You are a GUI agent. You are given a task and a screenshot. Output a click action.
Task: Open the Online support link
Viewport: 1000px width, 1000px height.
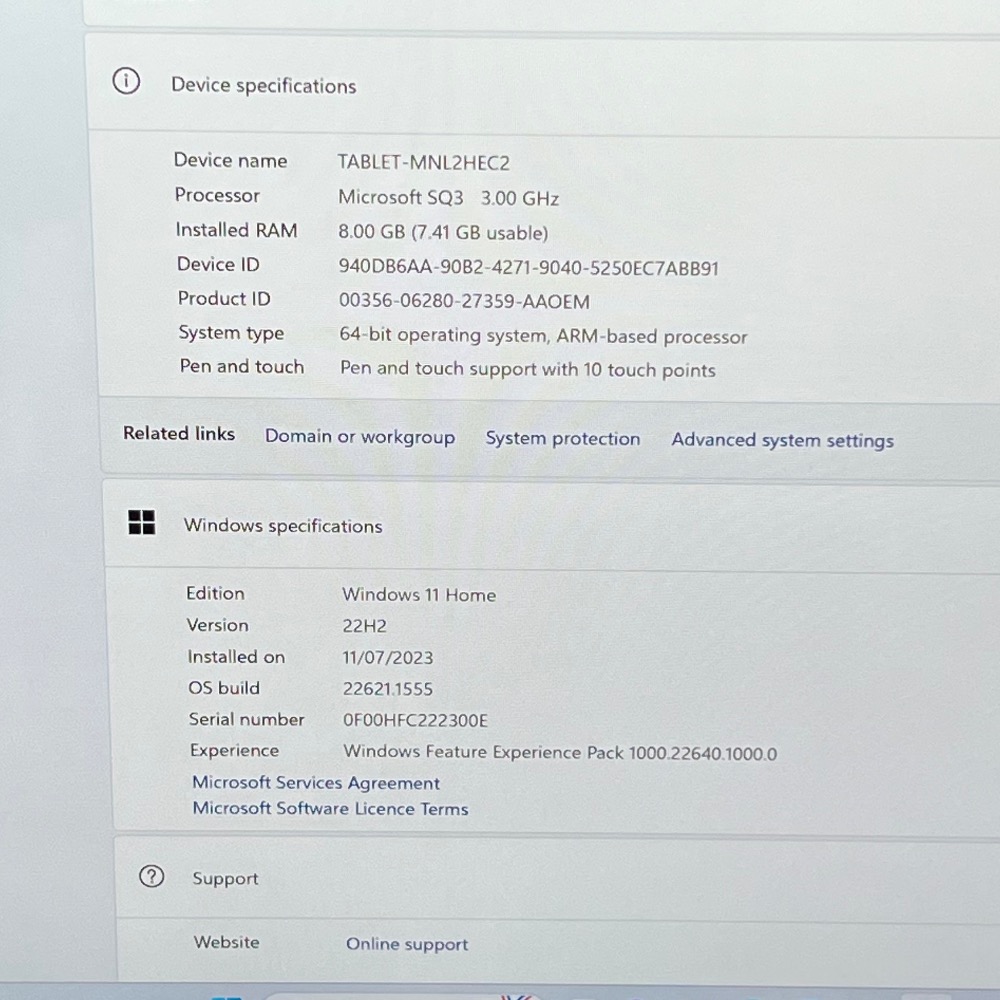pyautogui.click(x=407, y=944)
